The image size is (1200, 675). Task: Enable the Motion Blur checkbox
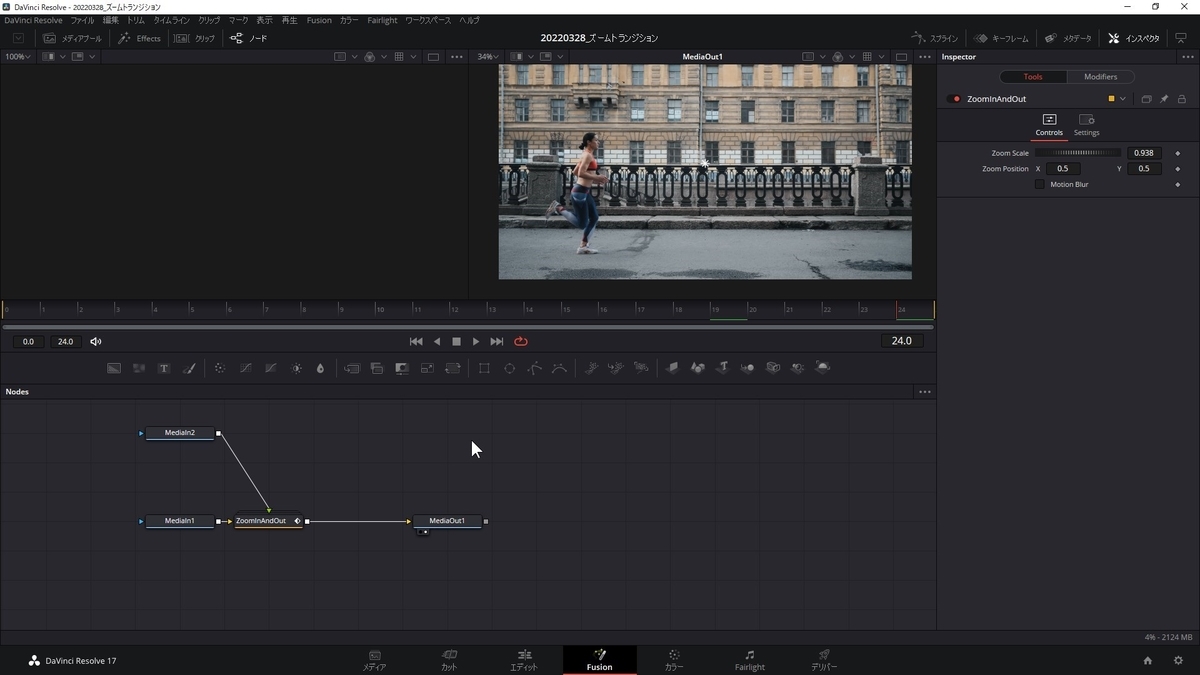(x=1040, y=184)
